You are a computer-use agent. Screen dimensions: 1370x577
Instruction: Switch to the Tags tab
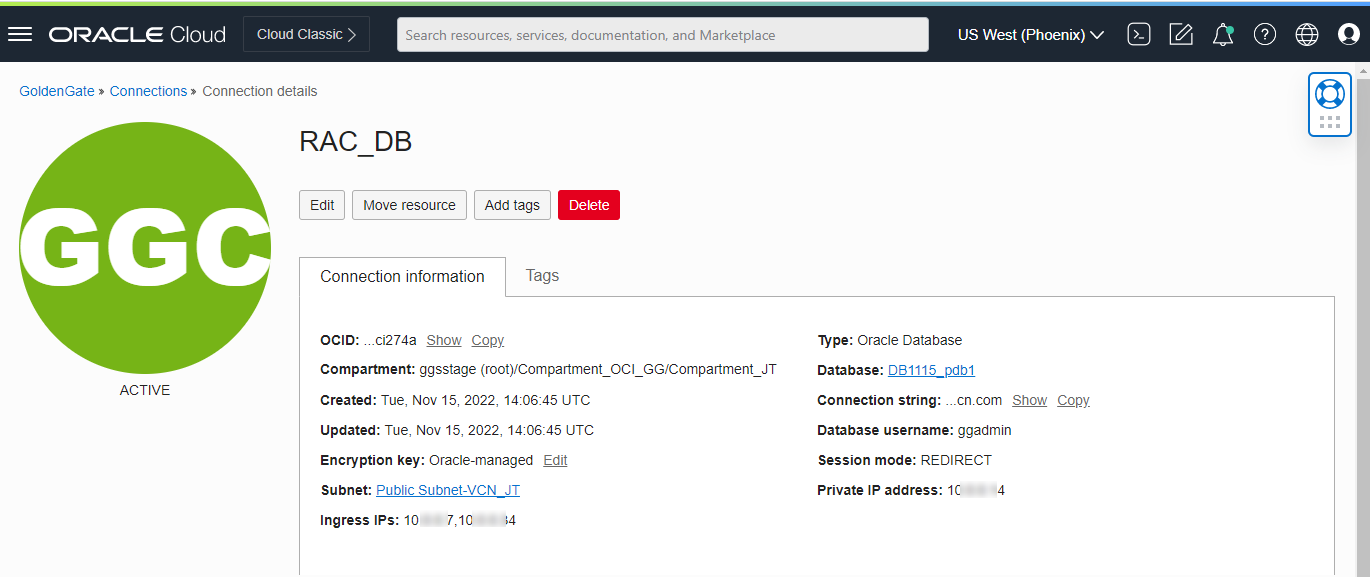coord(542,276)
